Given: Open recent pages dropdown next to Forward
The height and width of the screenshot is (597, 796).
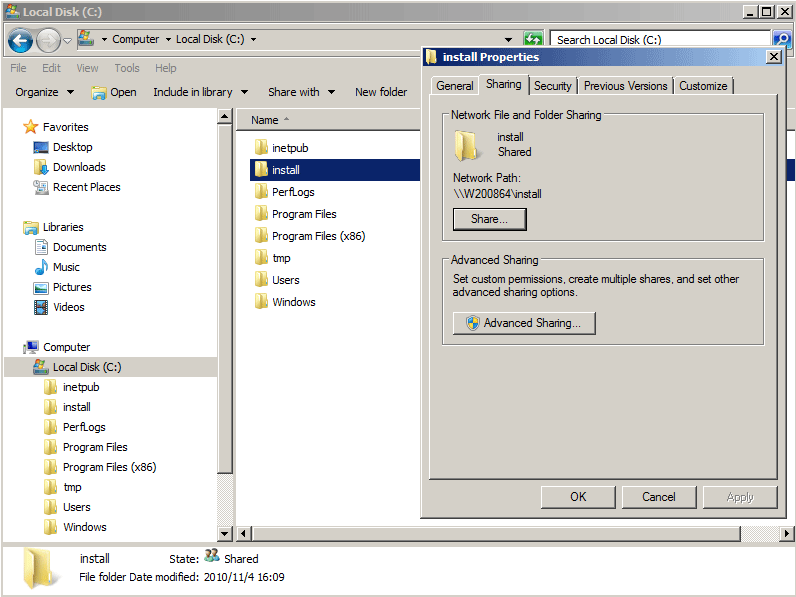Looking at the screenshot, I should pos(68,41).
